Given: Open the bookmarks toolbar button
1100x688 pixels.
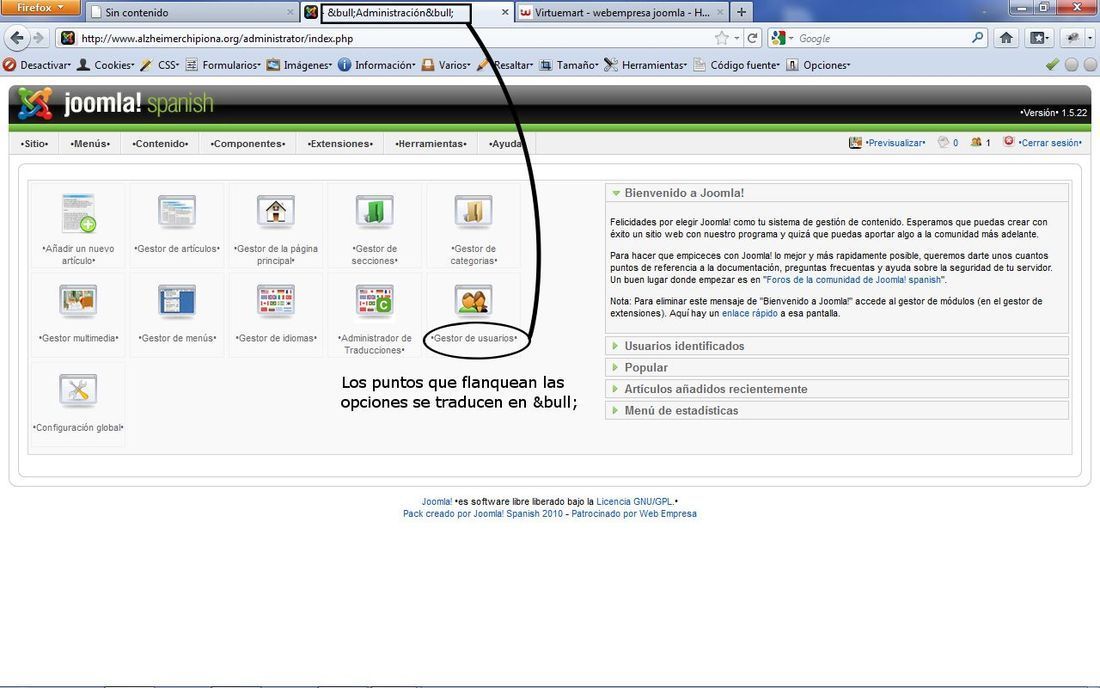Looking at the screenshot, I should pyautogui.click(x=1038, y=38).
